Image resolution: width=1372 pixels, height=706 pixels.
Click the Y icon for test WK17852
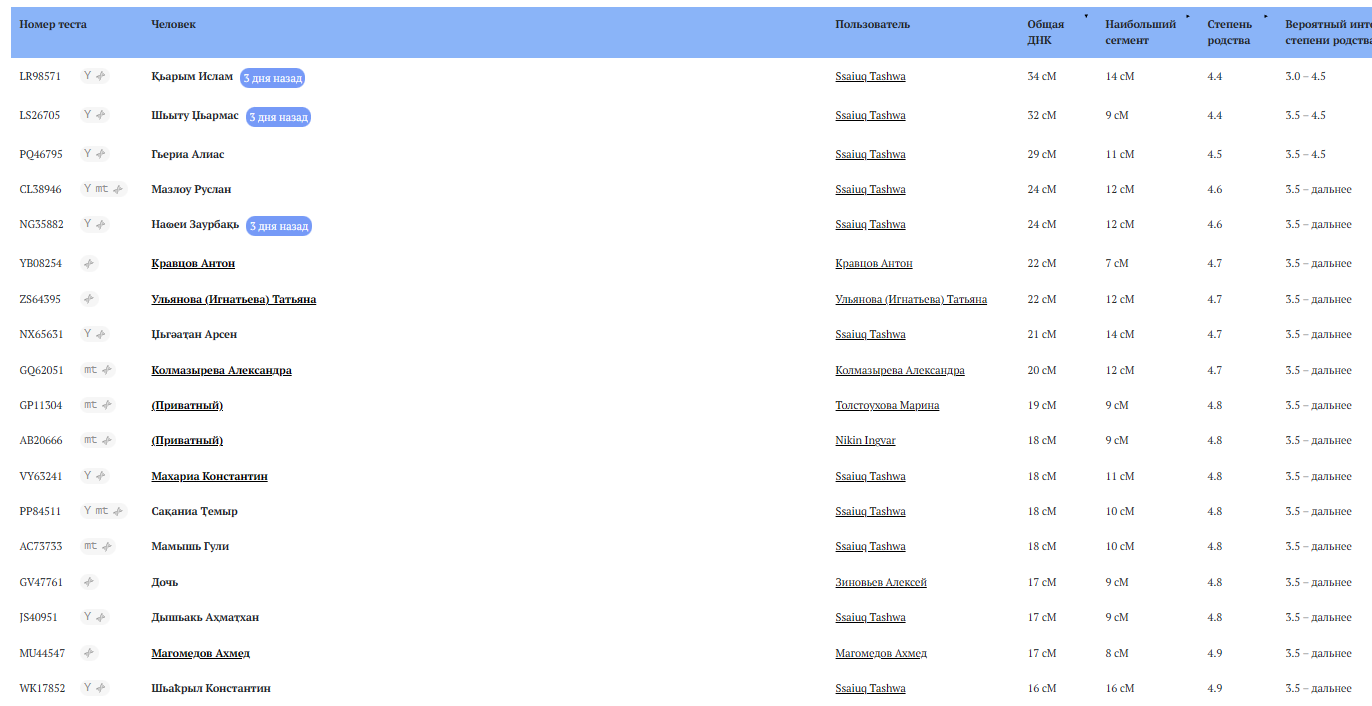click(x=88, y=688)
